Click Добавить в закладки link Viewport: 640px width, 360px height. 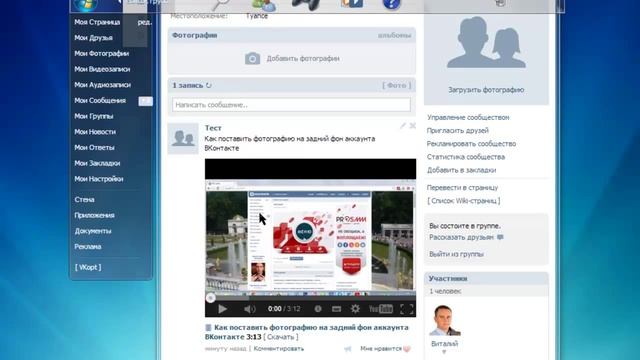(462, 170)
